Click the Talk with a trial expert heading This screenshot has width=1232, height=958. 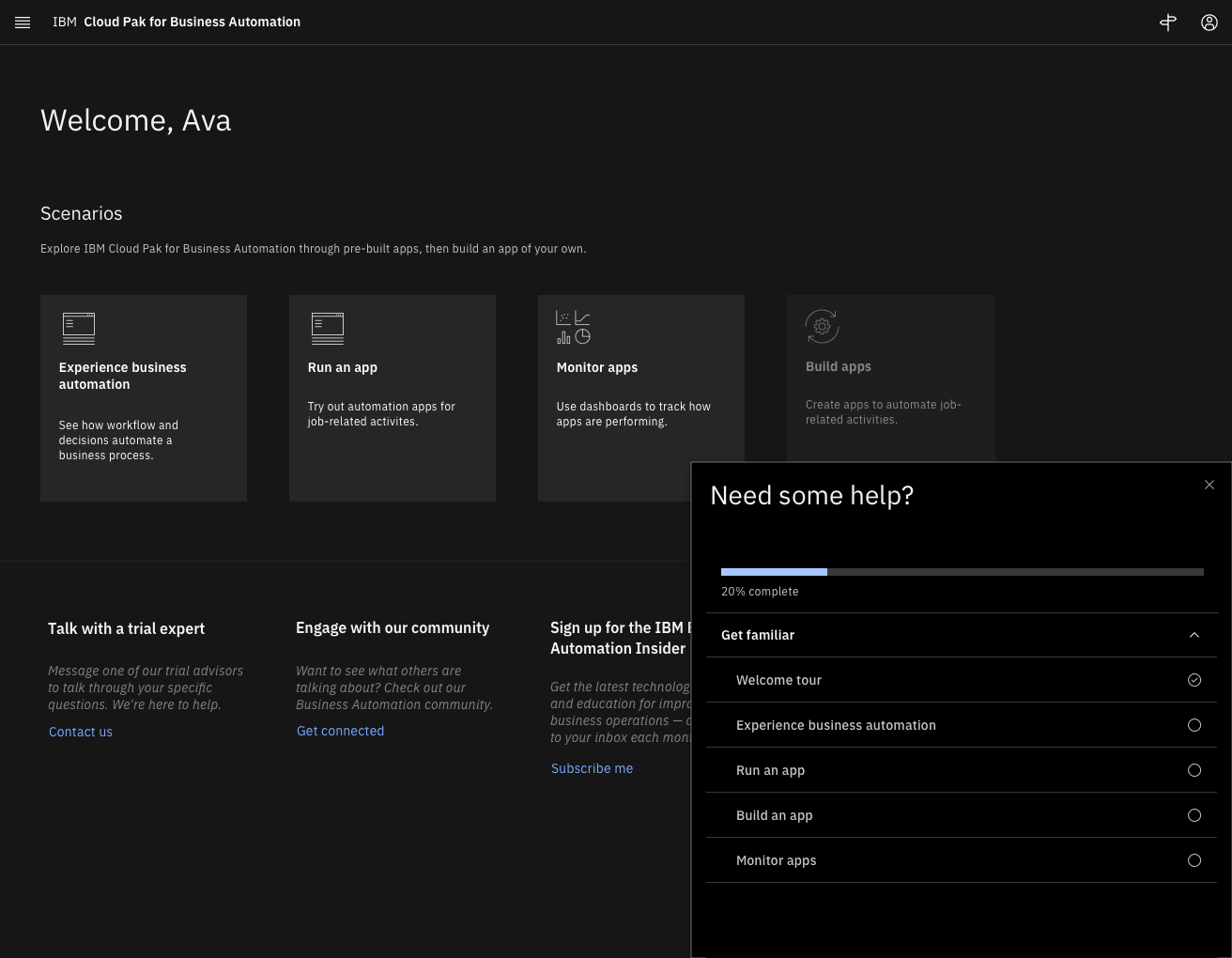pyautogui.click(x=126, y=628)
